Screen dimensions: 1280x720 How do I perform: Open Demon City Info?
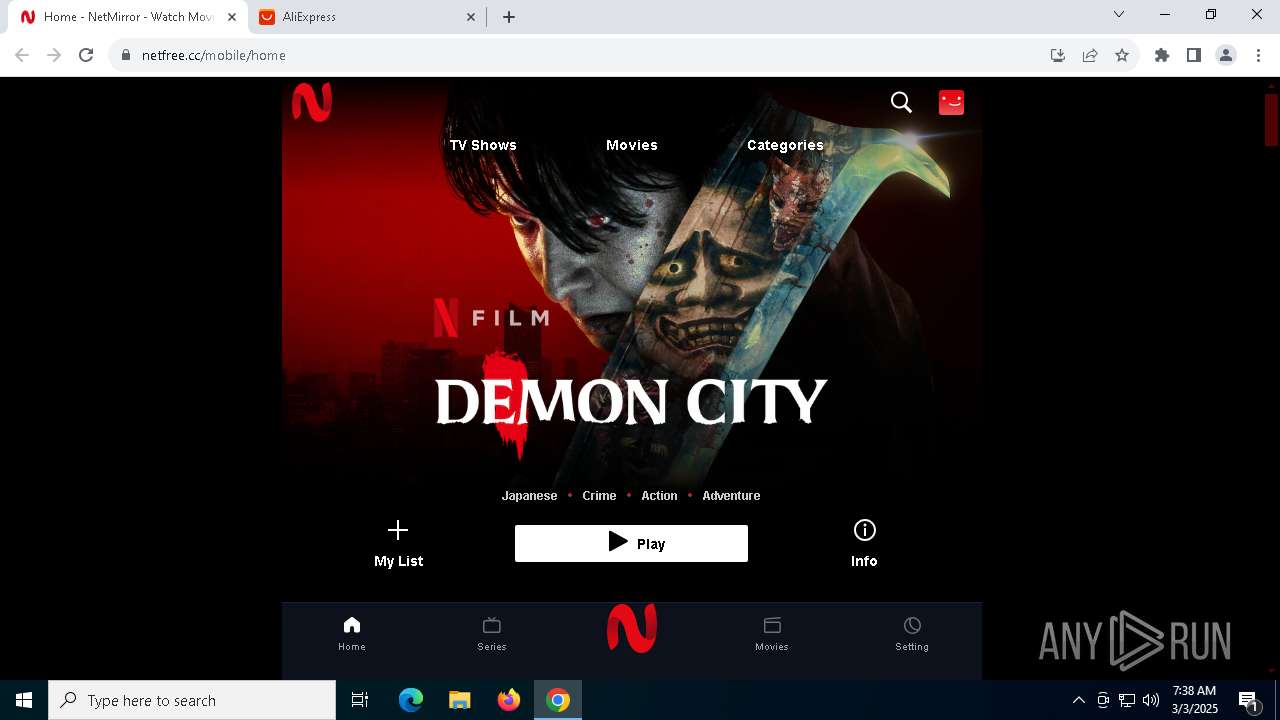point(864,543)
